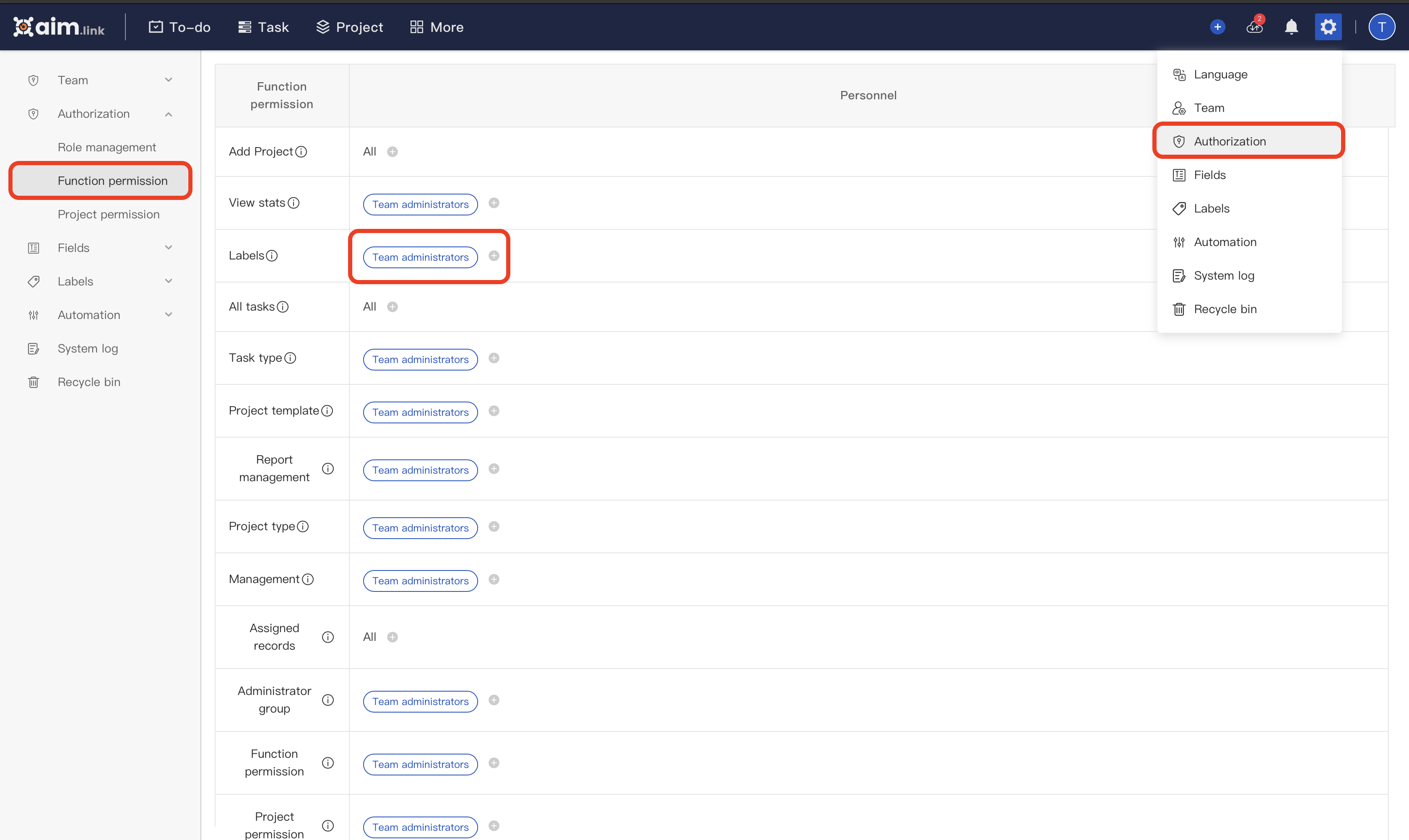Screen dimensions: 1409x840
Task: Click the notification bell icon
Action: click(1291, 26)
